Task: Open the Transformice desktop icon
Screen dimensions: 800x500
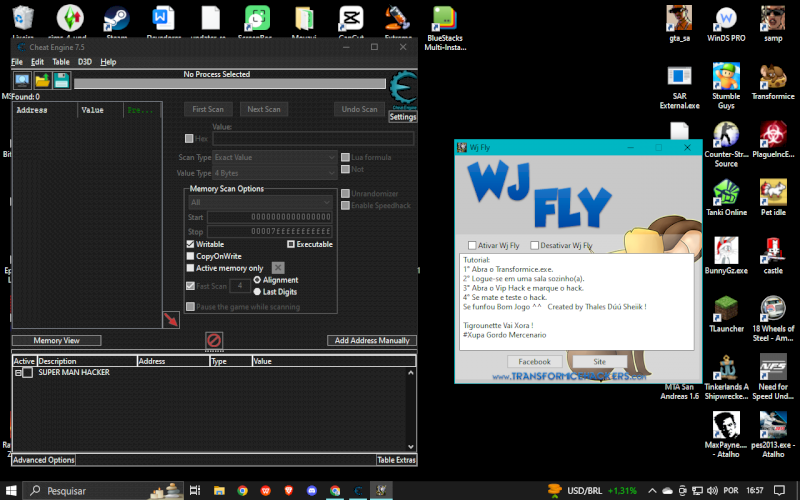Action: pos(773,82)
